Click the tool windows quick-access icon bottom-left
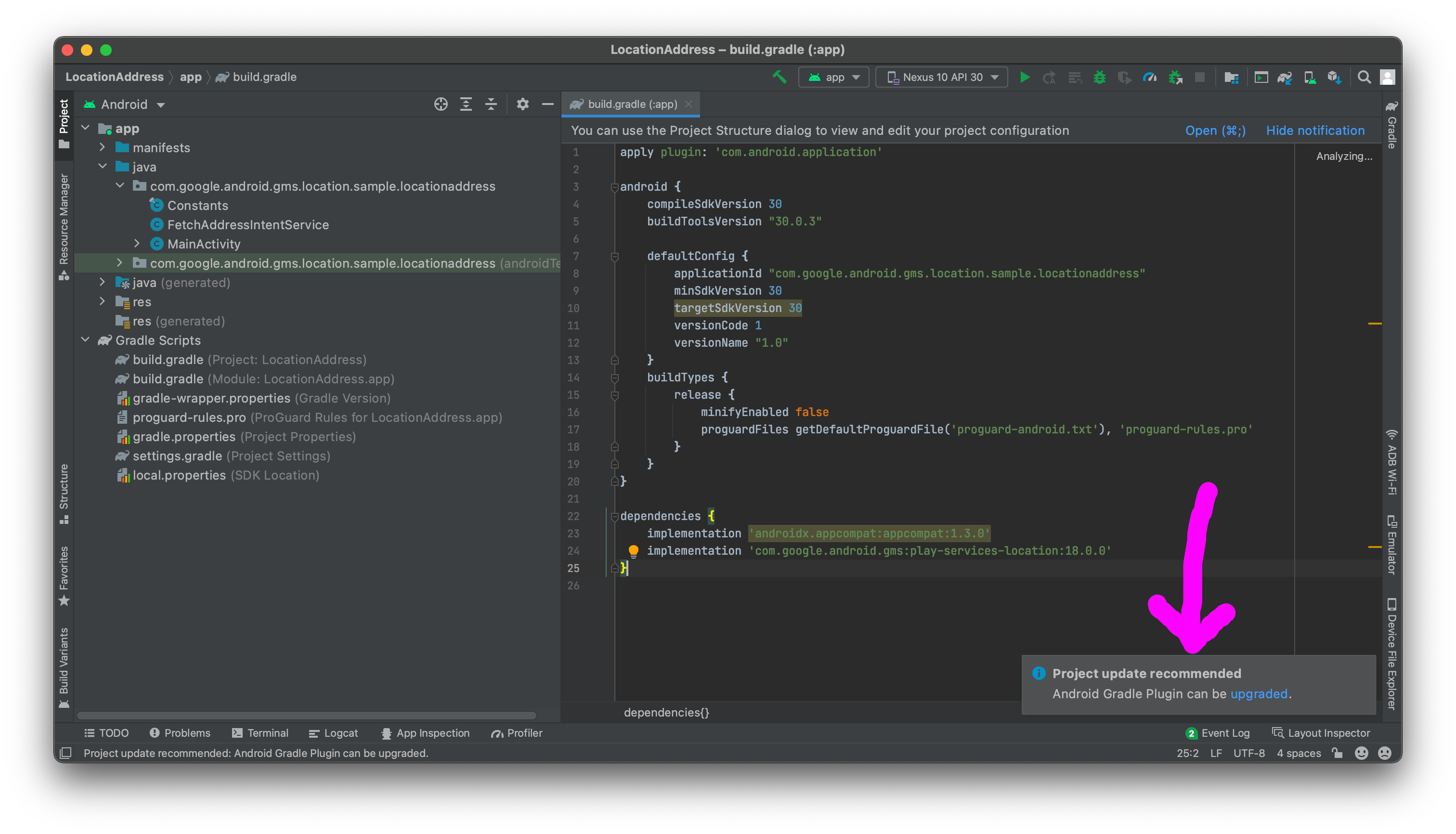The width and height of the screenshot is (1456, 834). click(66, 753)
